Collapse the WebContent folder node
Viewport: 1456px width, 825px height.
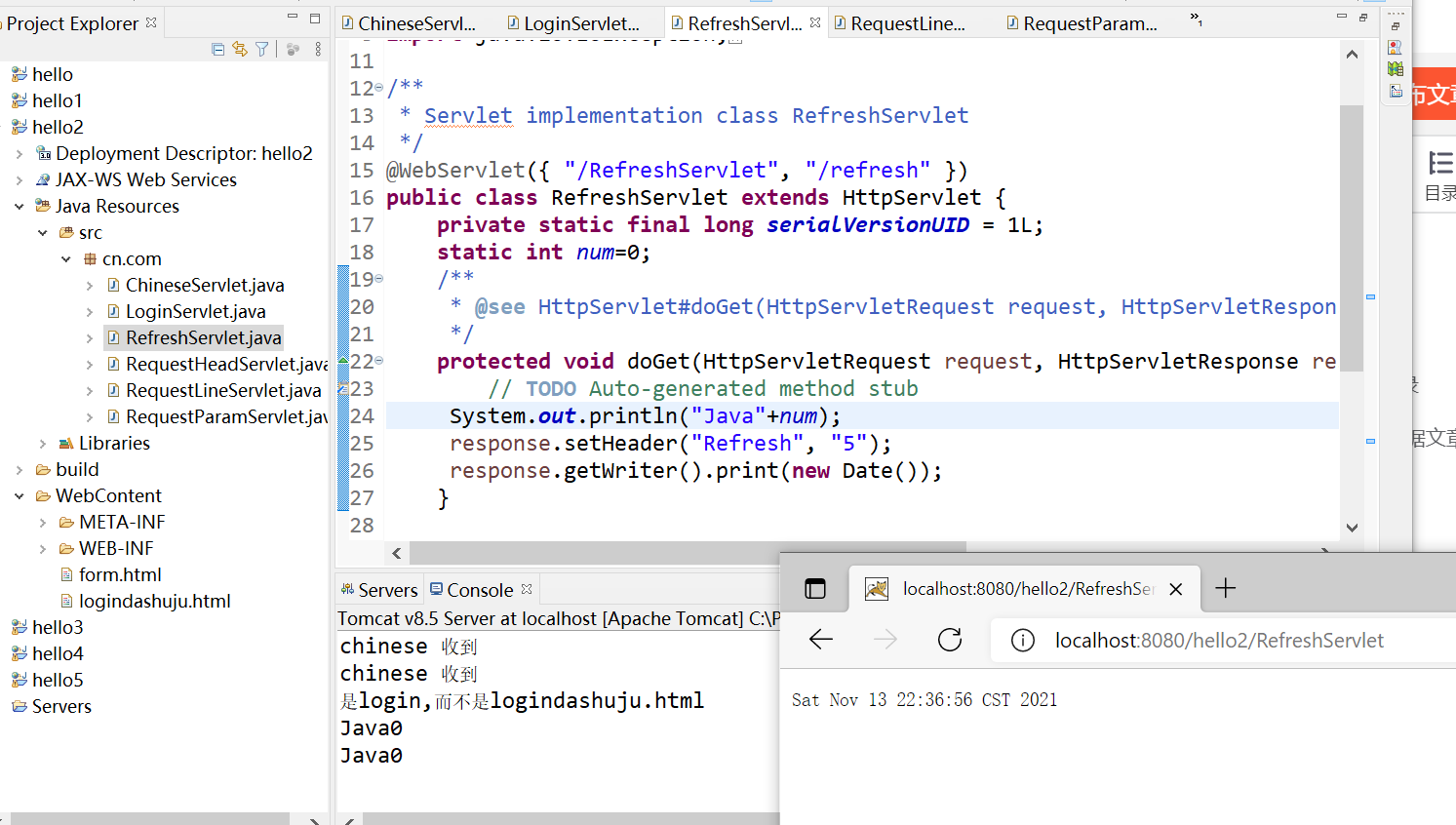click(20, 495)
